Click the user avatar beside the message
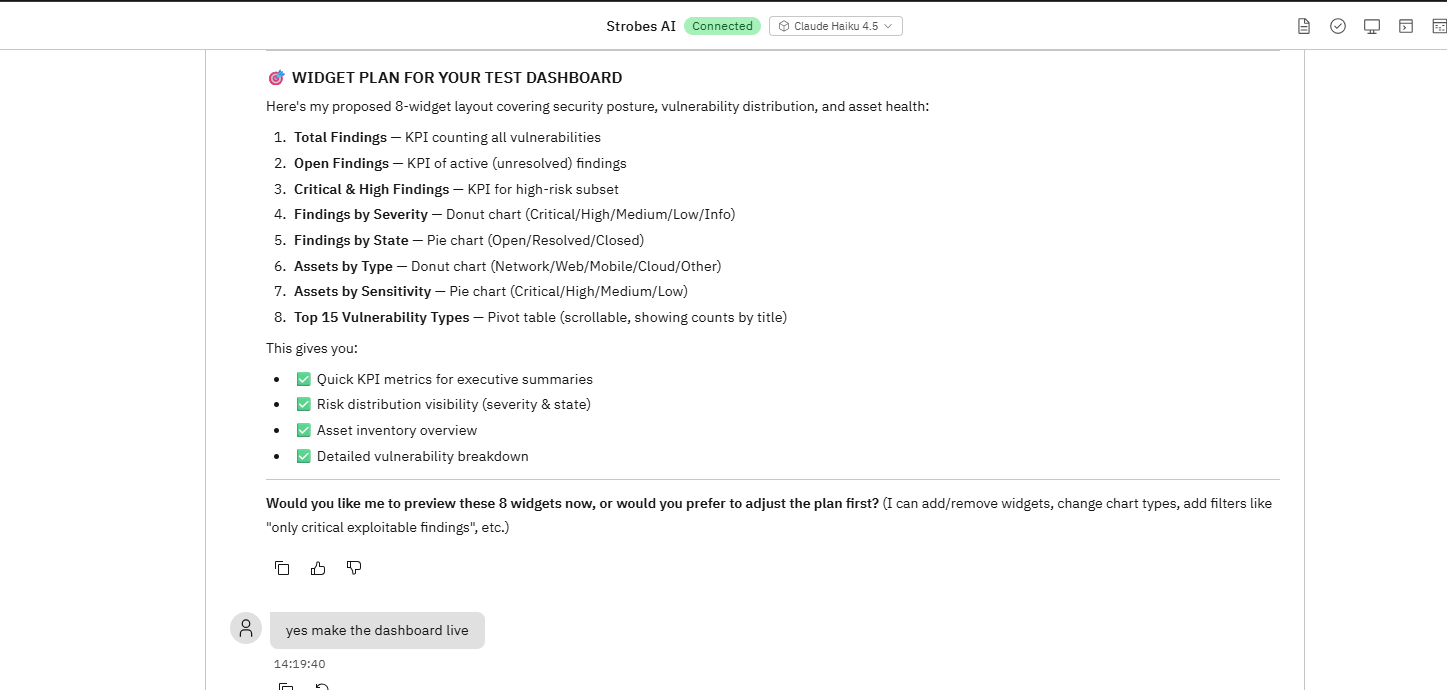Viewport: 1447px width, 690px height. click(x=246, y=628)
